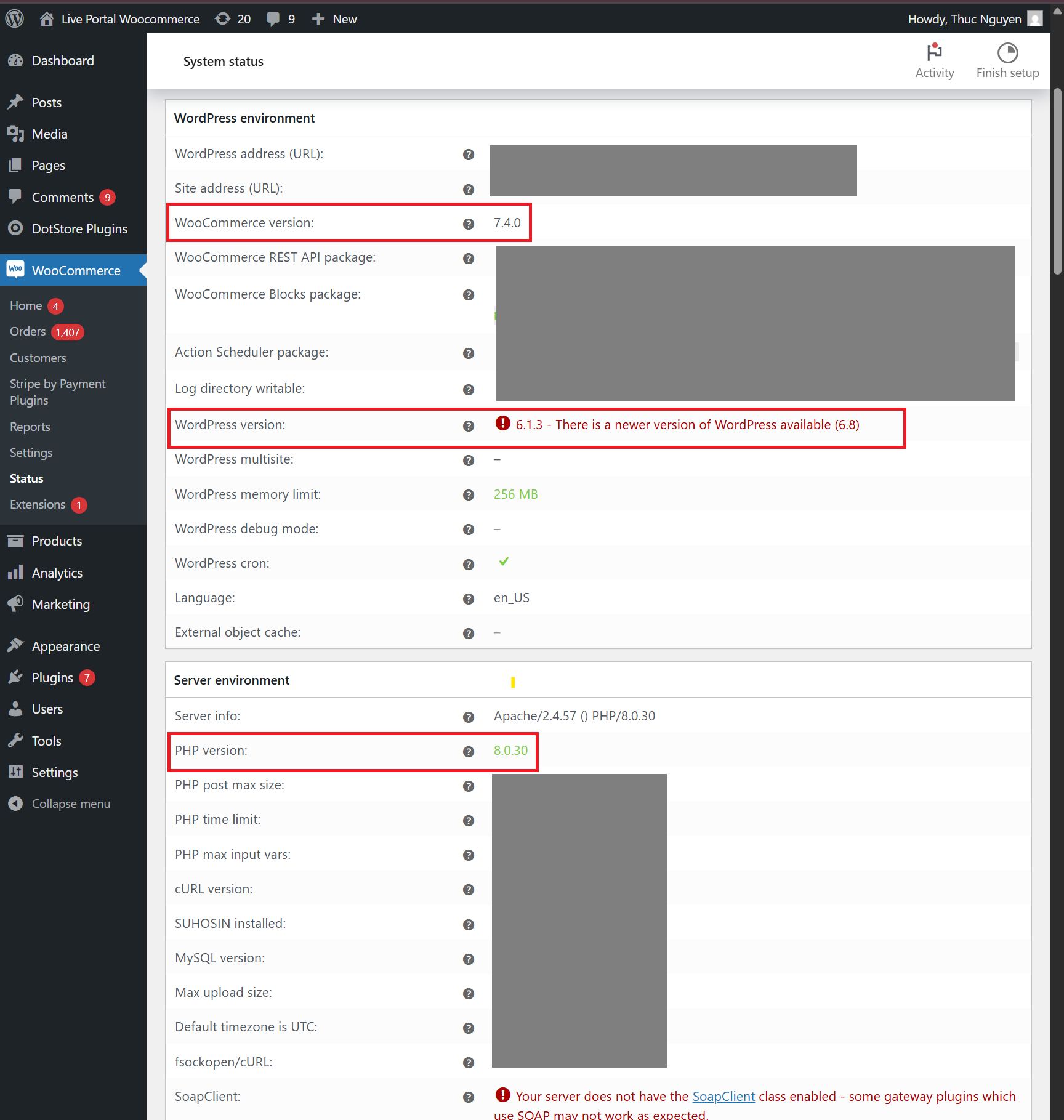Click help icon for Action Scheduler package
The height and width of the screenshot is (1120, 1064).
point(469,353)
